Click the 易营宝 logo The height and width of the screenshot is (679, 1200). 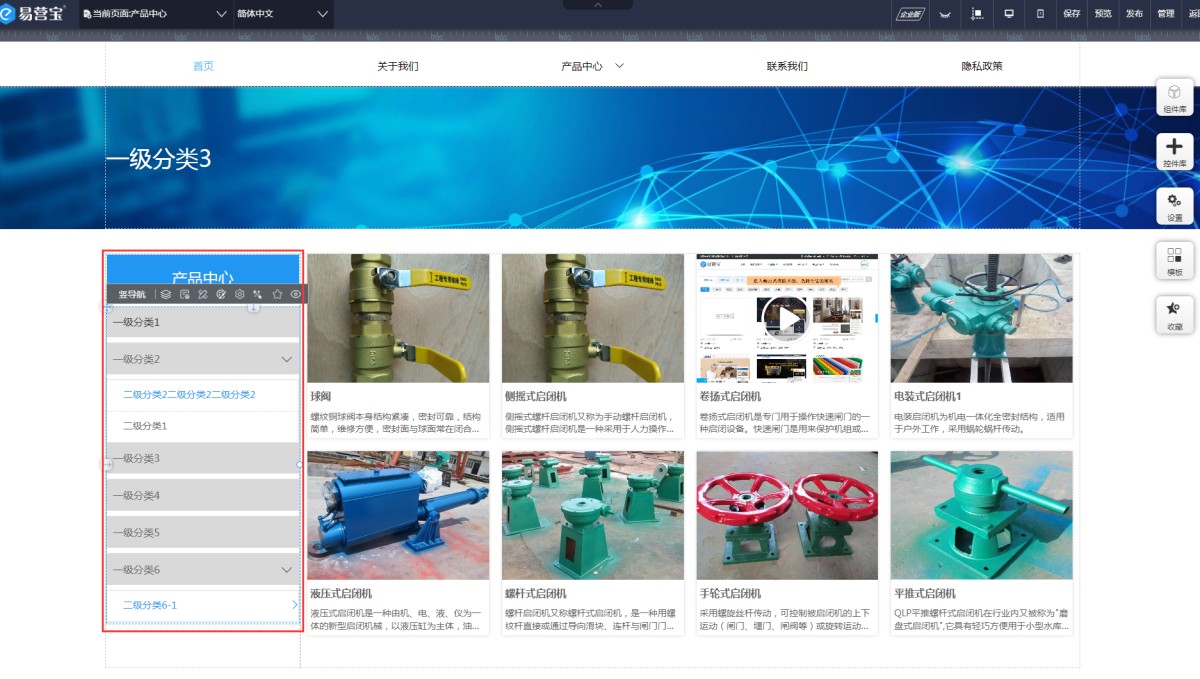click(33, 14)
